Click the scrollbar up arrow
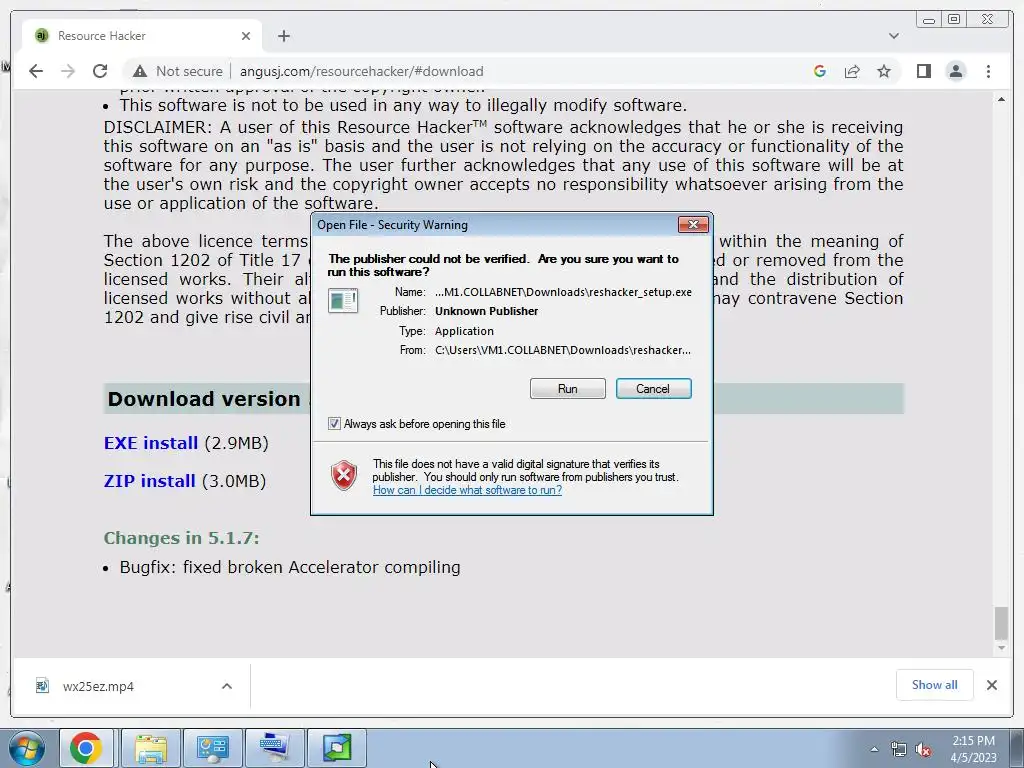Screen dimensions: 1024x768 (x=1001, y=99)
